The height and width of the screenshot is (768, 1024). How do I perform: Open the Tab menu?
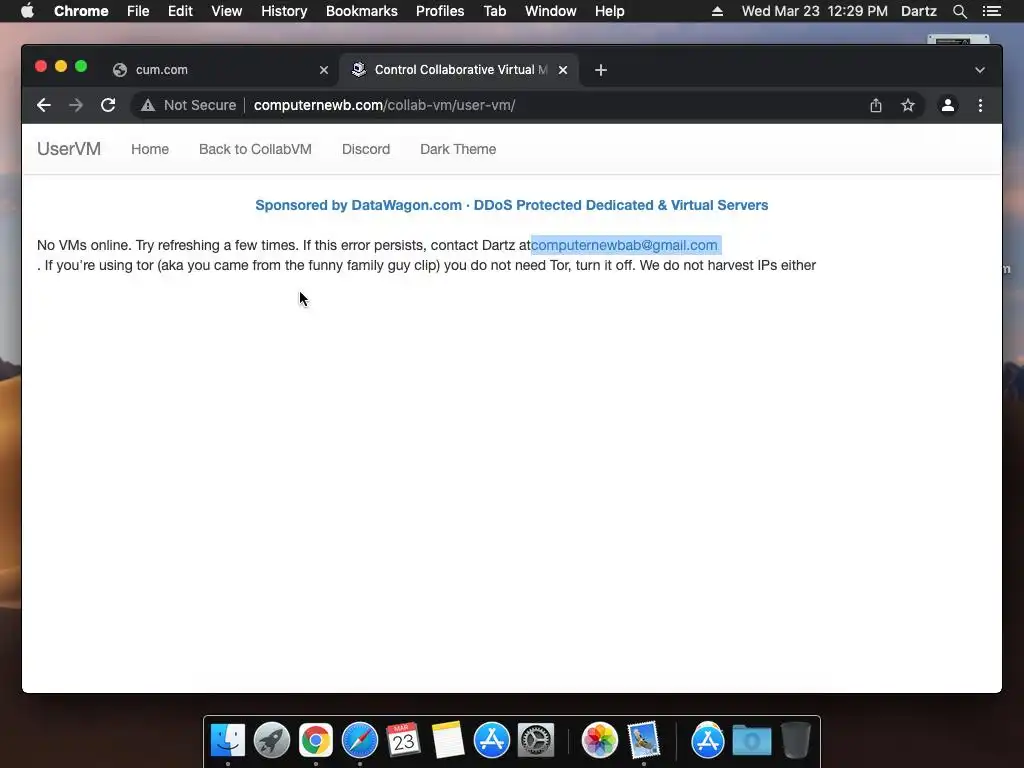click(494, 11)
